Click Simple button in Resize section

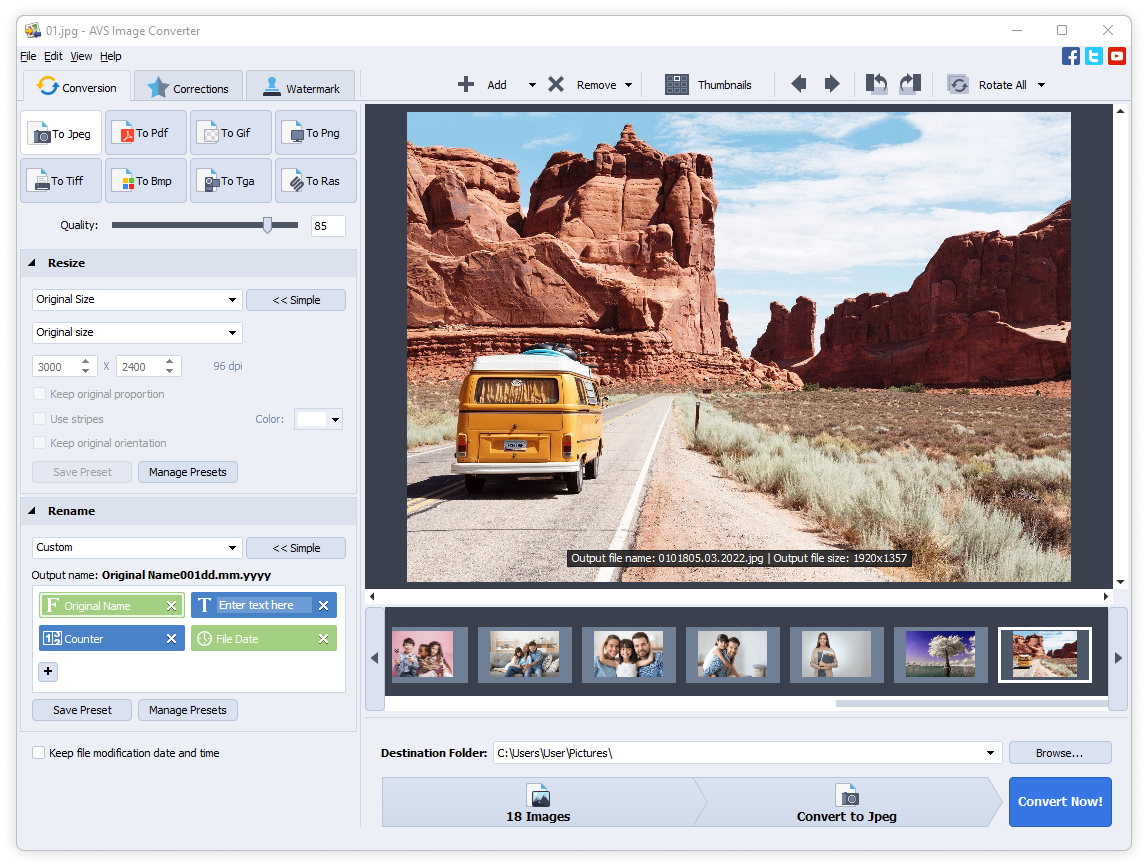tap(296, 300)
